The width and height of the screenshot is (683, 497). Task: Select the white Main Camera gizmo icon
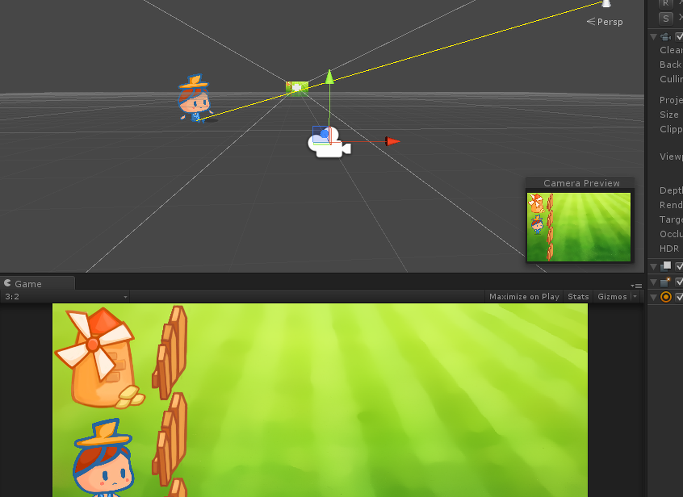coord(330,143)
